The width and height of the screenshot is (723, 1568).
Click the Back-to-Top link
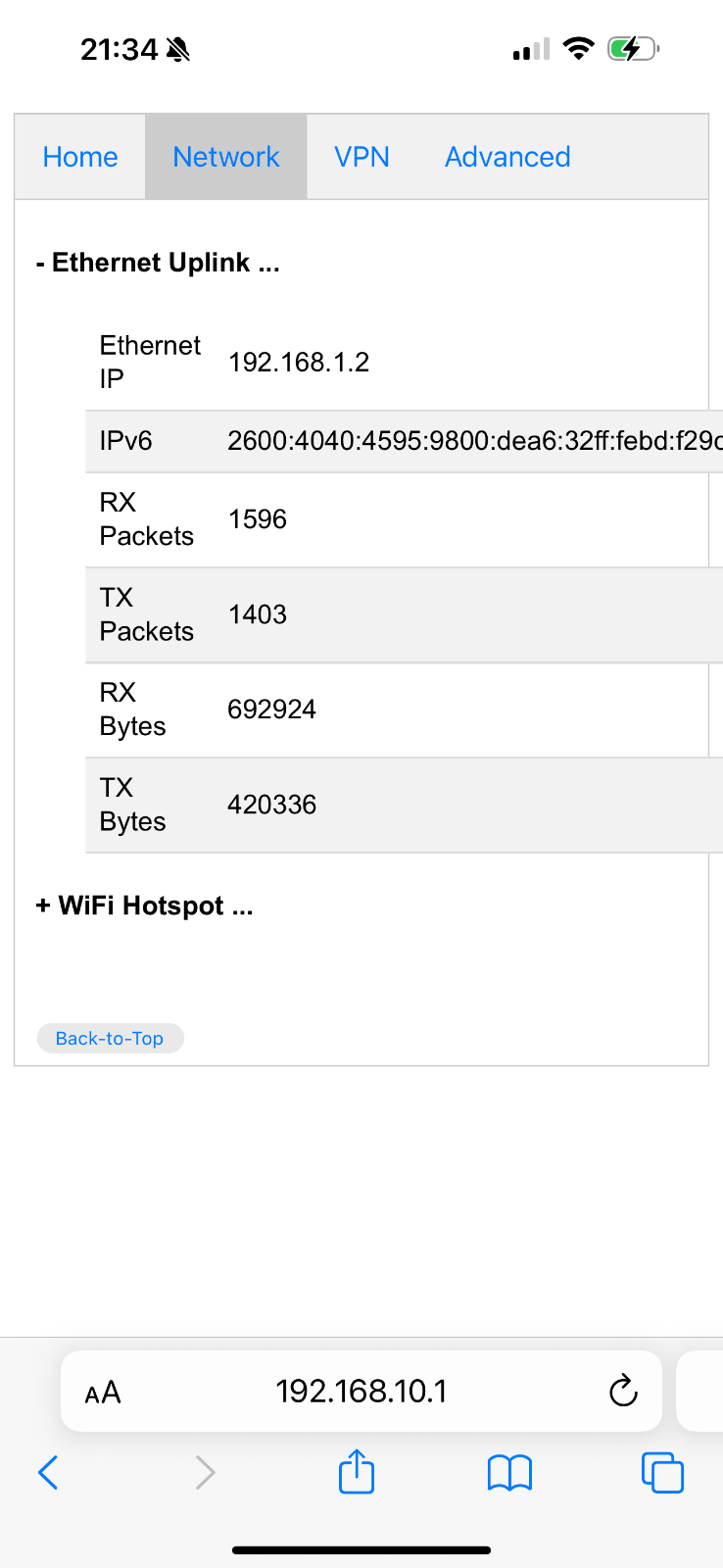pyautogui.click(x=110, y=1039)
